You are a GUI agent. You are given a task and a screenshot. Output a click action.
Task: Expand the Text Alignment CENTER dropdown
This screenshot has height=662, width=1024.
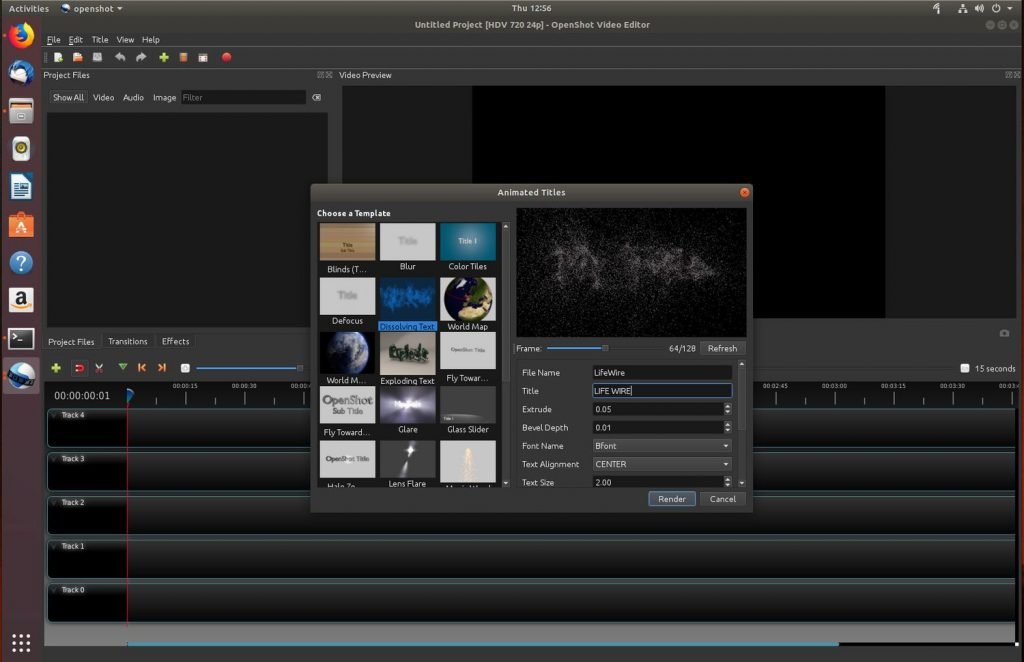(x=661, y=464)
